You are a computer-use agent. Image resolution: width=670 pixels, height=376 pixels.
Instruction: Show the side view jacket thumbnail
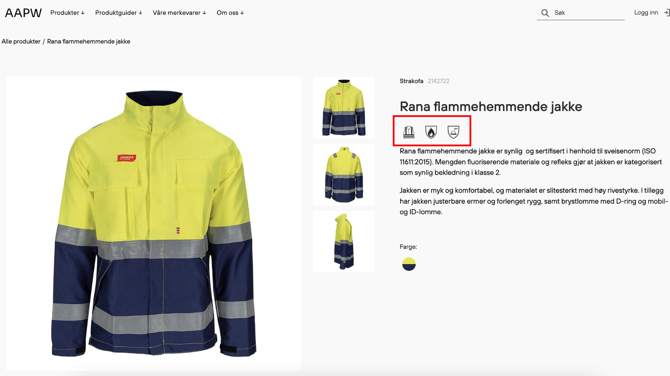pos(344,241)
